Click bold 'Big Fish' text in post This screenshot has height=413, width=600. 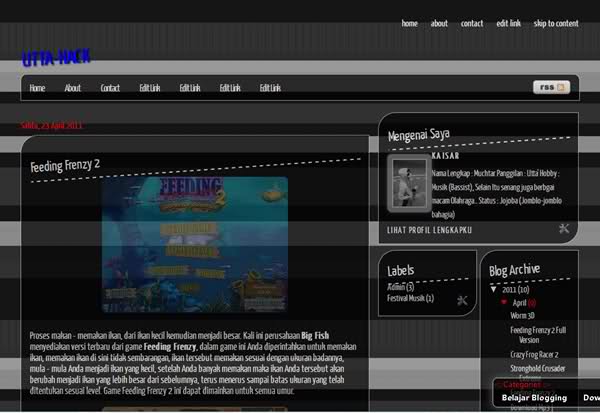[315, 336]
